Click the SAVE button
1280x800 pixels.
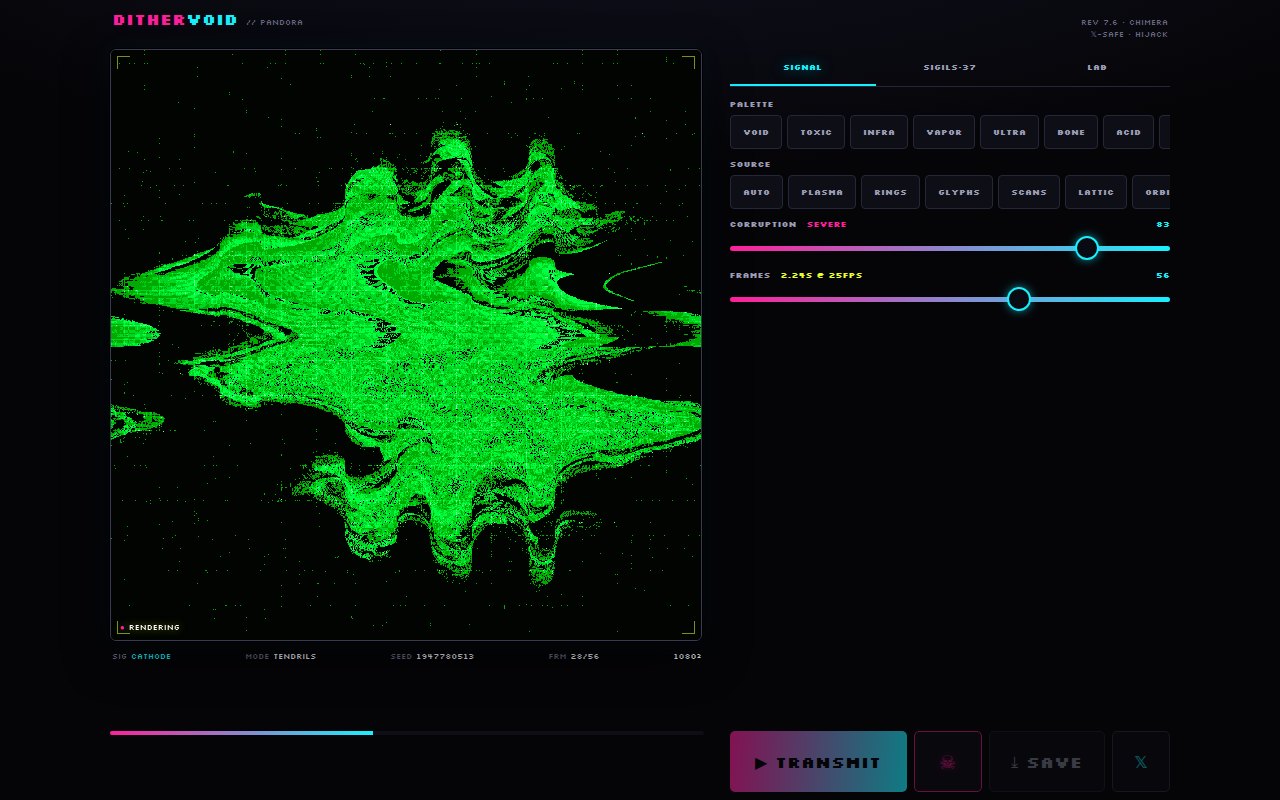pyautogui.click(x=1047, y=762)
